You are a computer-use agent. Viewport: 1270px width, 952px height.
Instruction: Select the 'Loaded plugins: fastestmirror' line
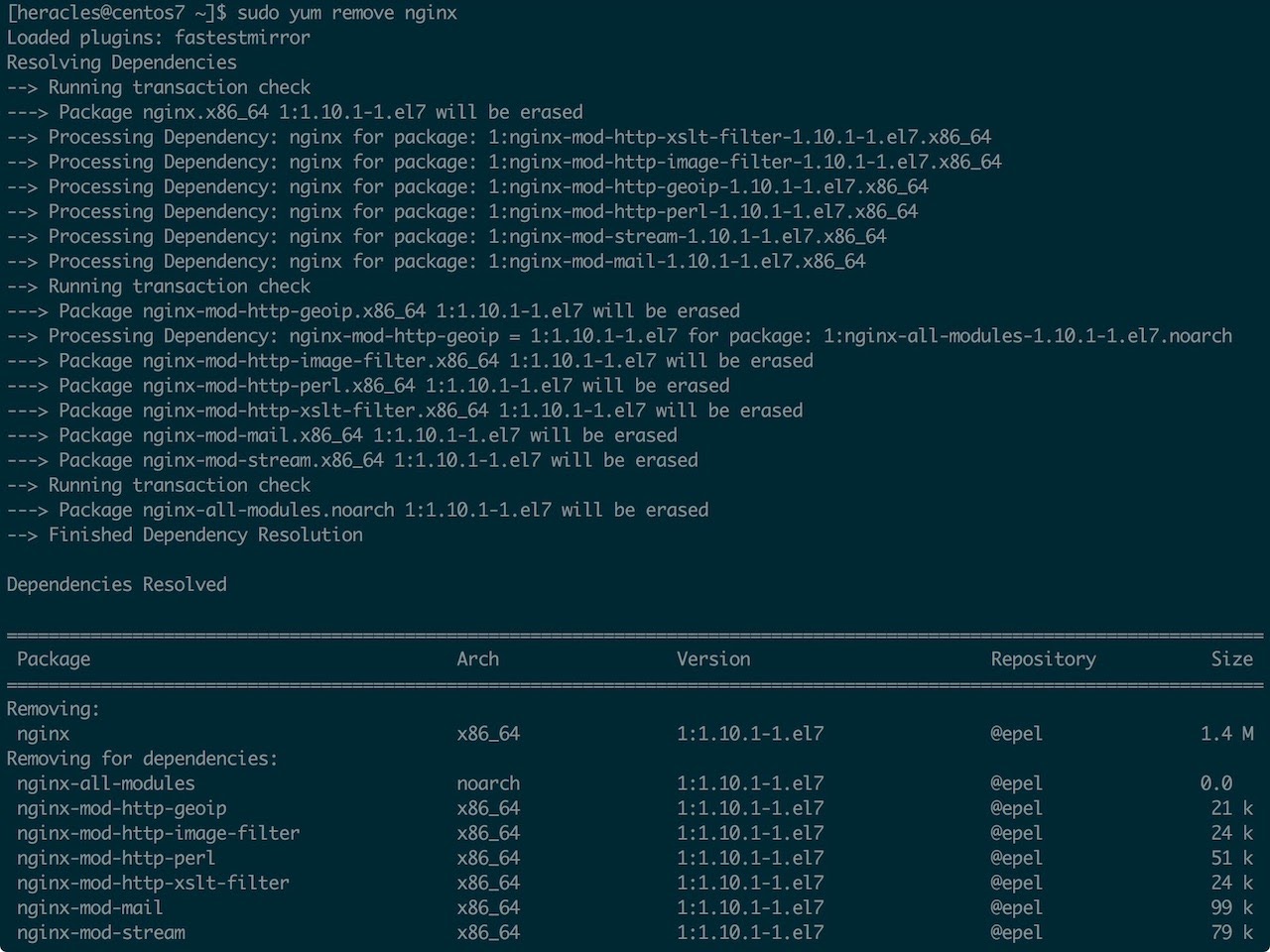point(159,38)
